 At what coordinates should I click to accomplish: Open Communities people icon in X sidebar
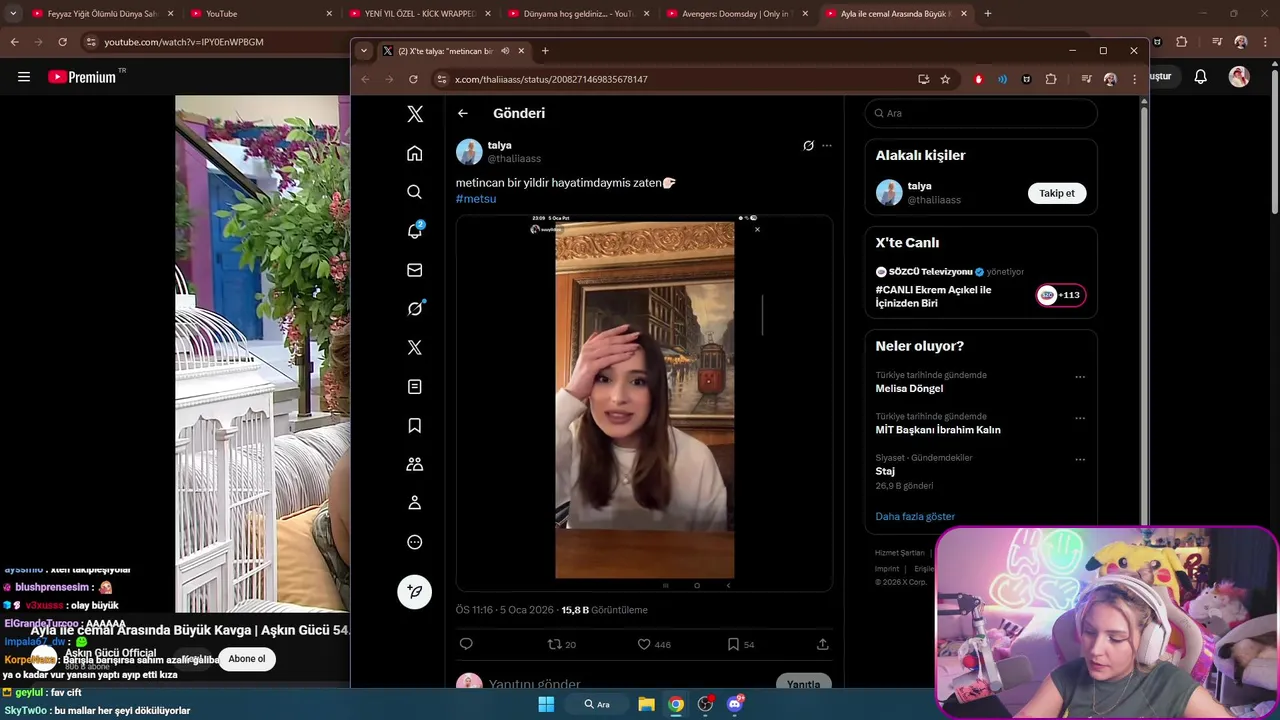point(415,464)
